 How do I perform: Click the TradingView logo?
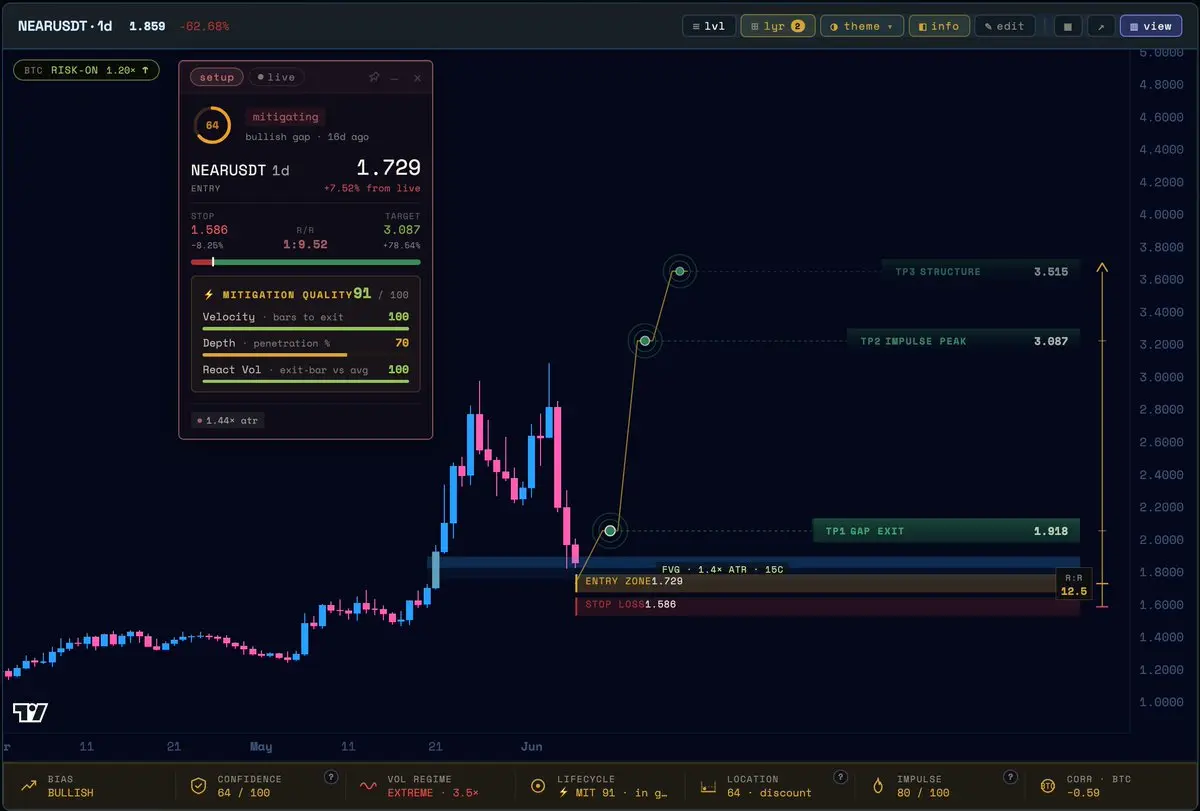(x=30, y=712)
